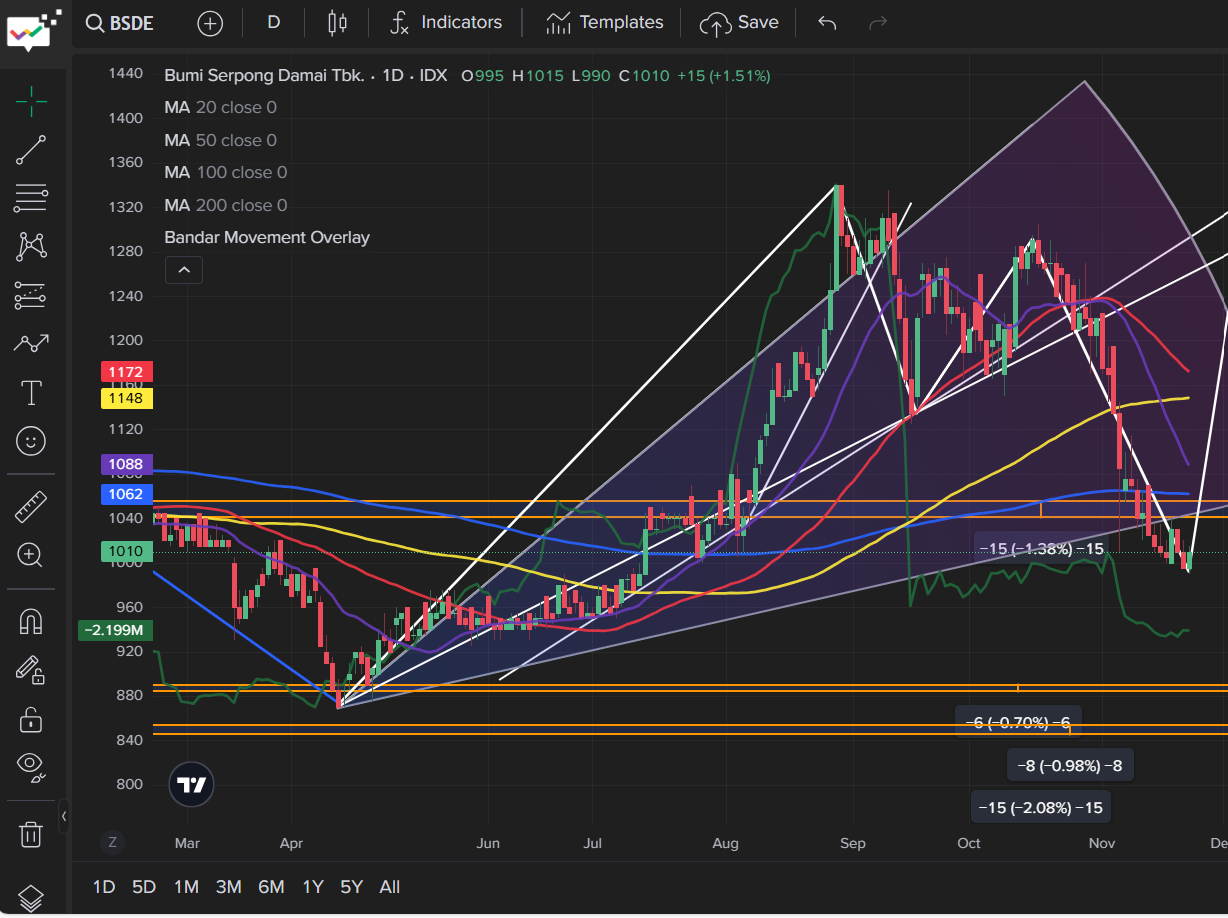Image resolution: width=1228 pixels, height=918 pixels.
Task: Open the D timeframe dropdown
Action: (x=273, y=22)
